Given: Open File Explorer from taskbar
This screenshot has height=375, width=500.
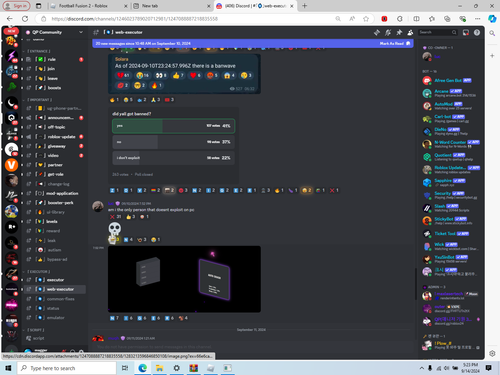Looking at the screenshot, I should [x=159, y=368].
